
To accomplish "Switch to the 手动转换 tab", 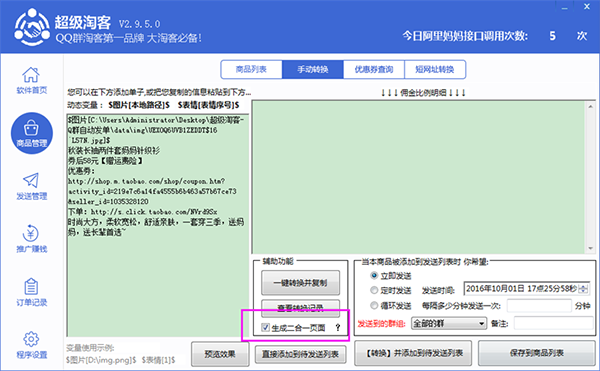I will click(x=313, y=70).
